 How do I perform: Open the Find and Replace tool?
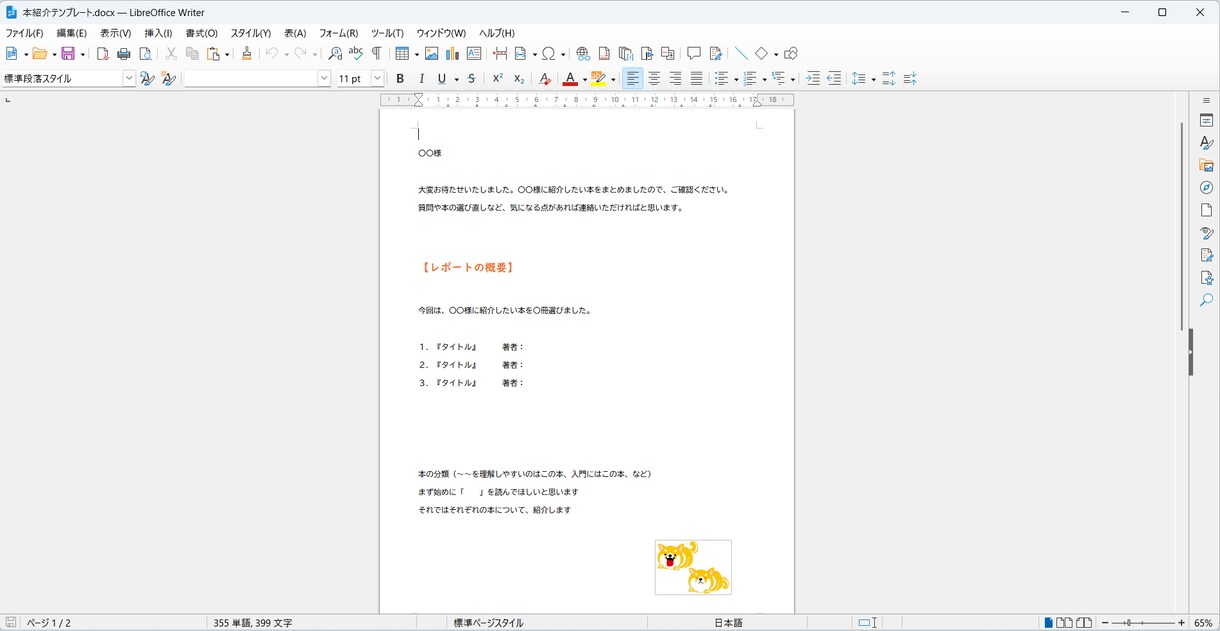pos(335,54)
